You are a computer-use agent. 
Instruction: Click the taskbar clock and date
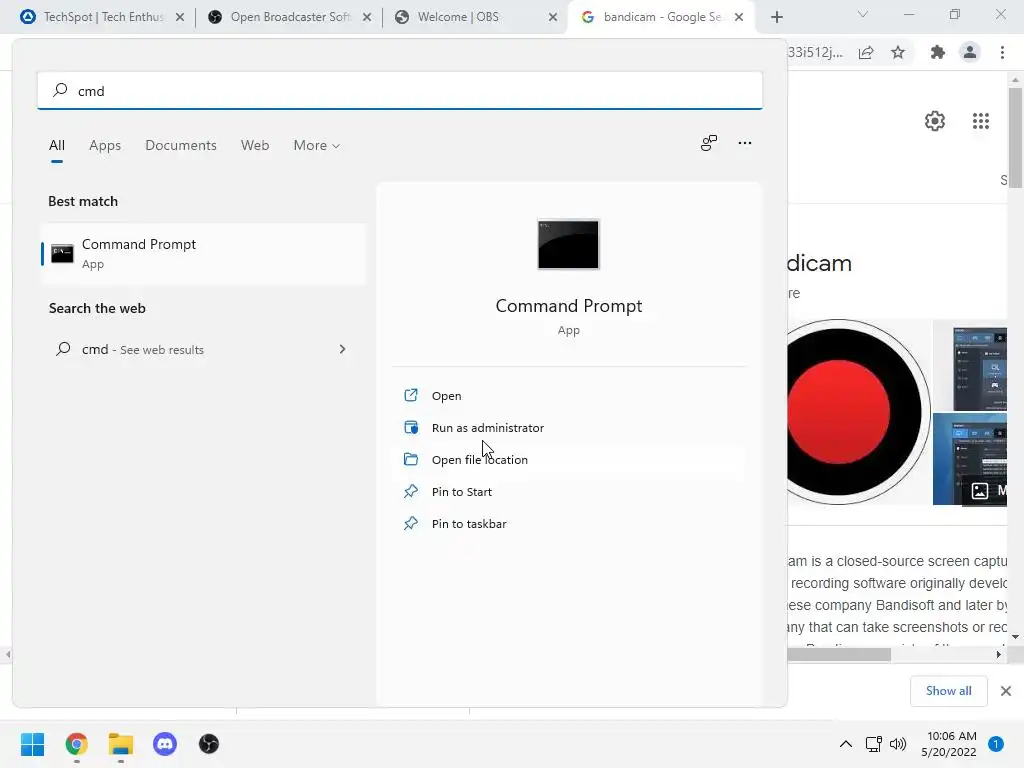point(948,744)
